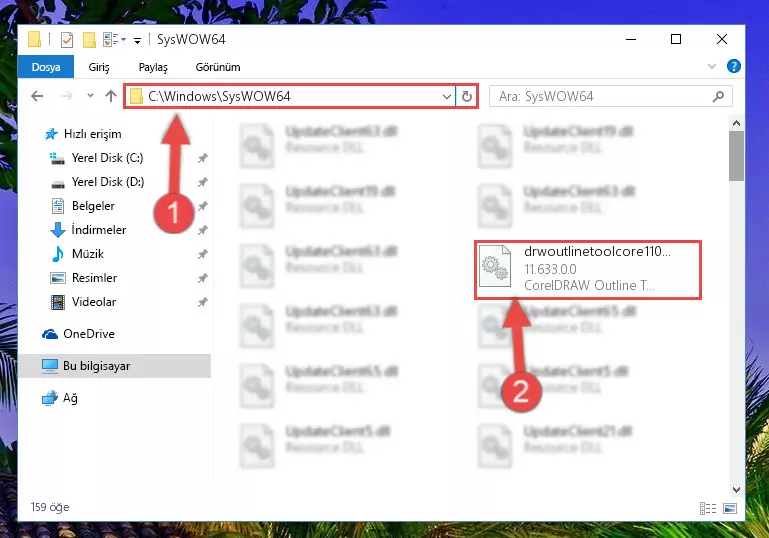Open the Paylaş tab
Viewport: 769px width, 538px height.
pyautogui.click(x=153, y=67)
